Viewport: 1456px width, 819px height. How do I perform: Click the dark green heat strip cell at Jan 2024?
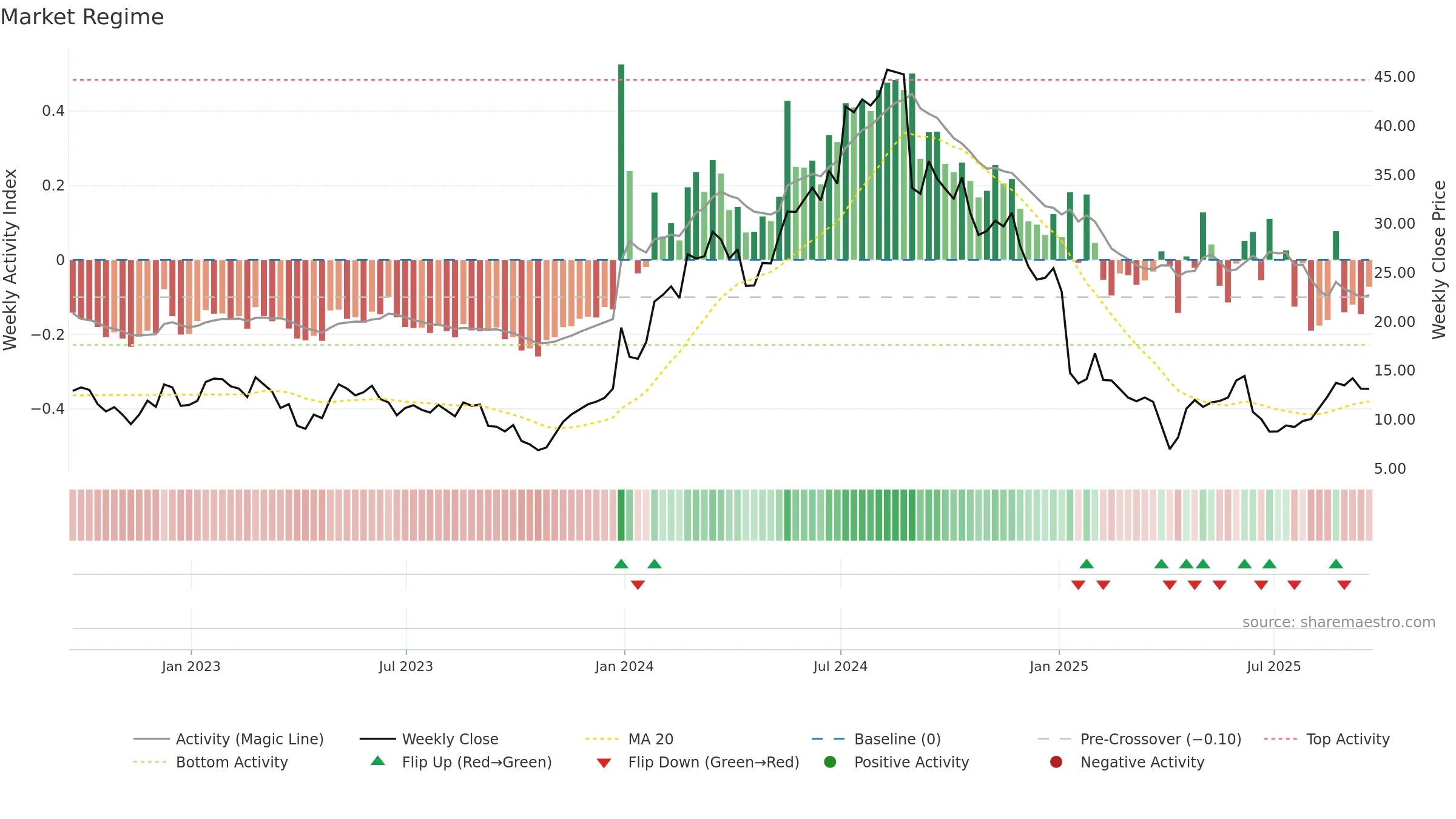[621, 515]
